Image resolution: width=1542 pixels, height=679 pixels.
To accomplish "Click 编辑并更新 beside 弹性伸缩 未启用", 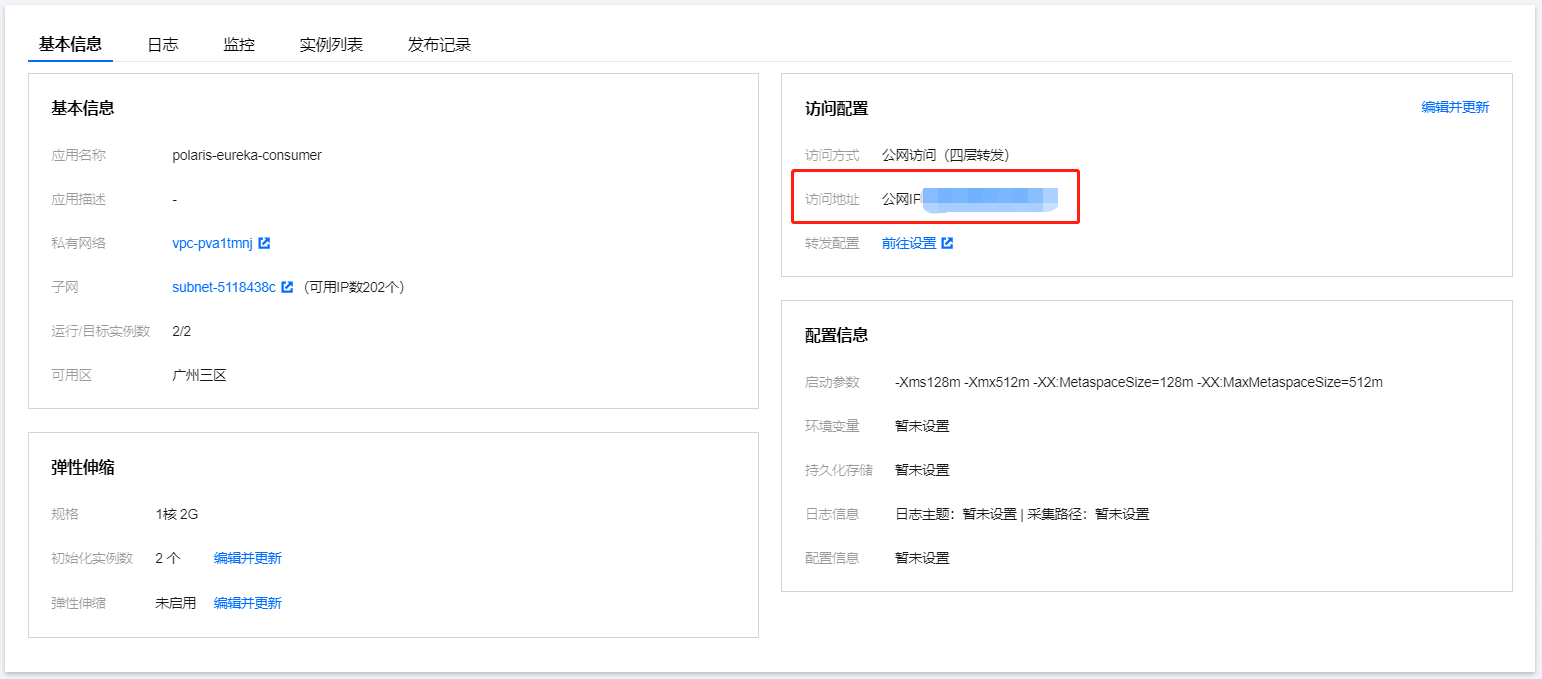I will point(248,603).
